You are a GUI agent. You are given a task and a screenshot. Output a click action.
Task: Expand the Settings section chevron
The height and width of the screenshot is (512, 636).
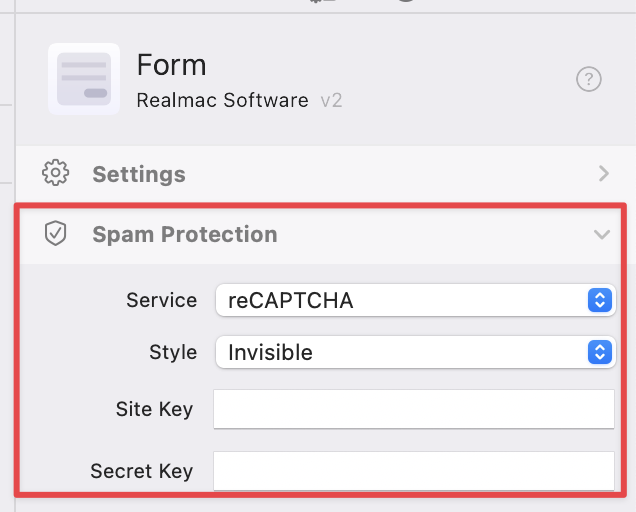pyautogui.click(x=603, y=173)
